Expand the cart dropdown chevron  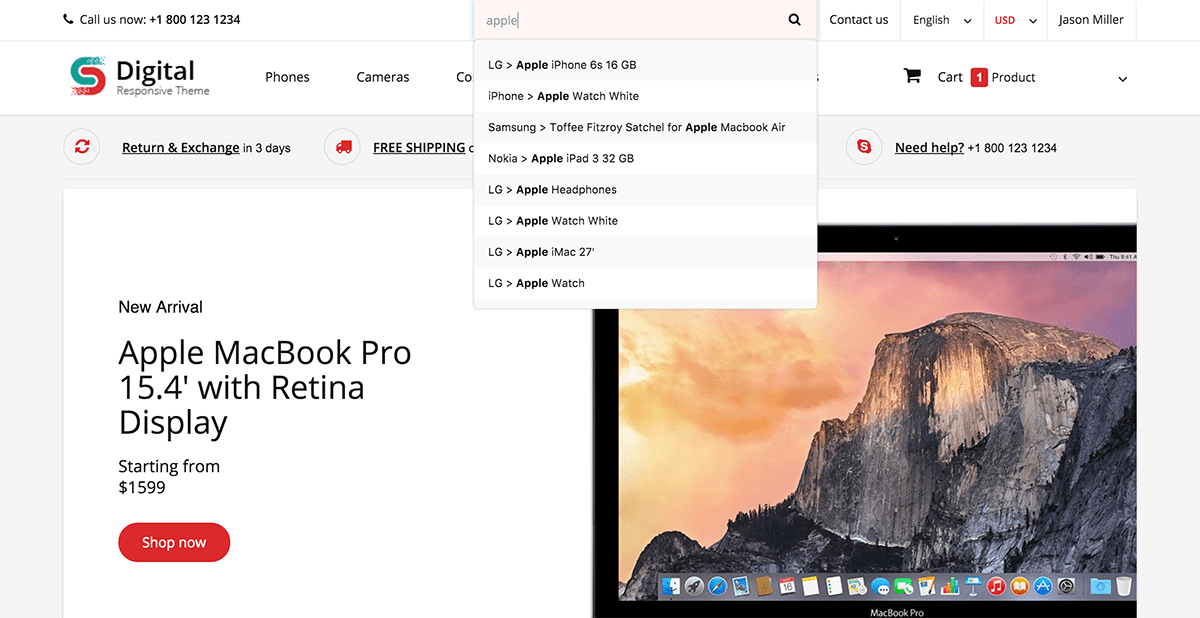pyautogui.click(x=1122, y=79)
